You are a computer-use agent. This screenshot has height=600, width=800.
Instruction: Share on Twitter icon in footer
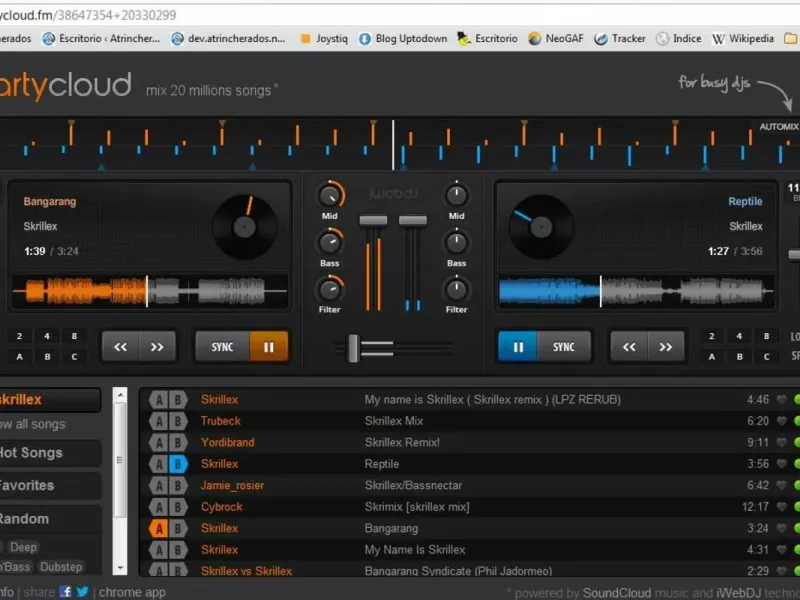[x=82, y=592]
